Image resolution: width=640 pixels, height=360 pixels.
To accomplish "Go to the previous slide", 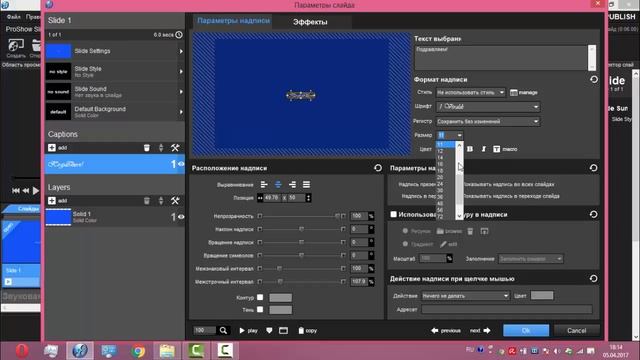I will coord(446,330).
